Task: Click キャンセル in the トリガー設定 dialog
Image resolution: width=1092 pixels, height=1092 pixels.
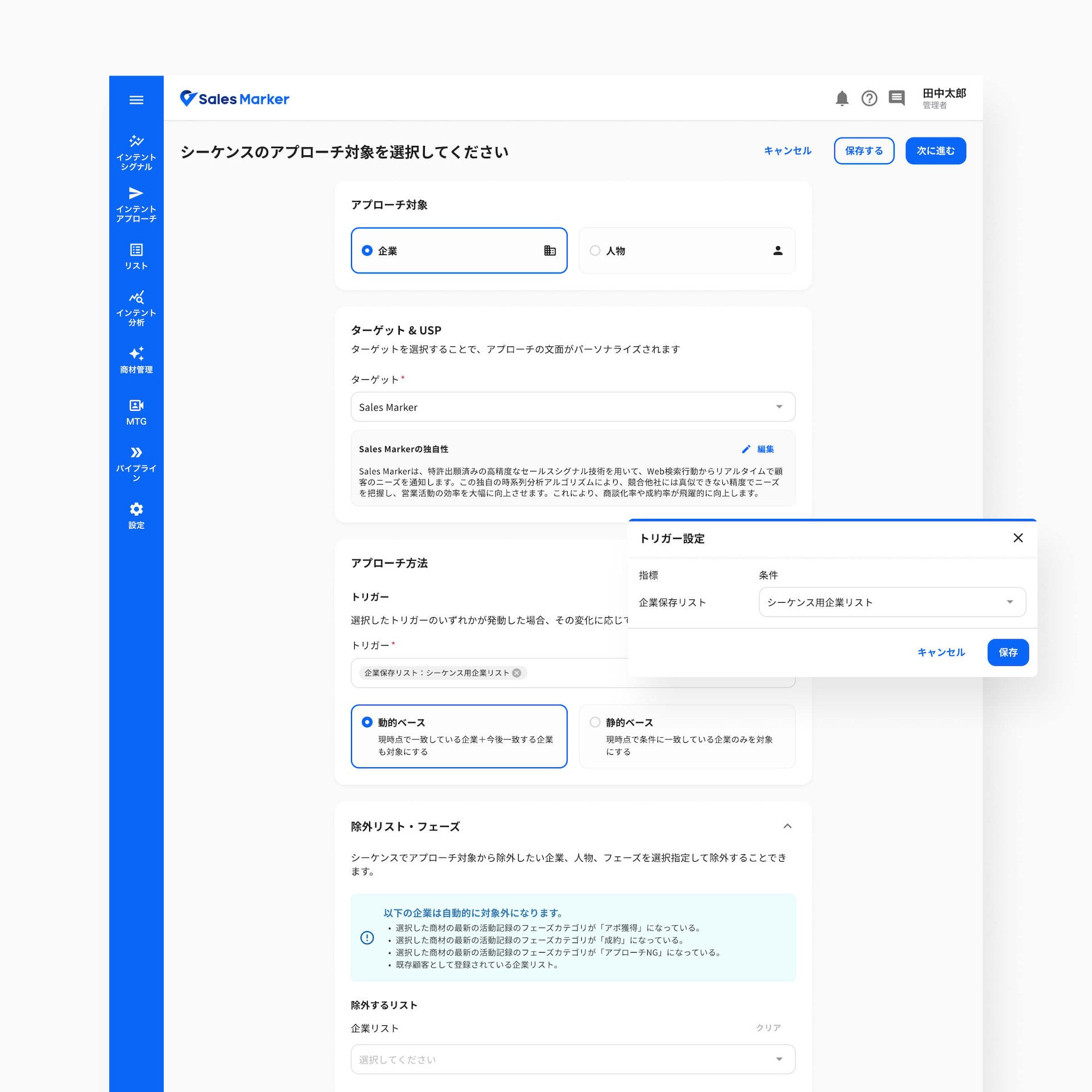Action: (x=941, y=652)
